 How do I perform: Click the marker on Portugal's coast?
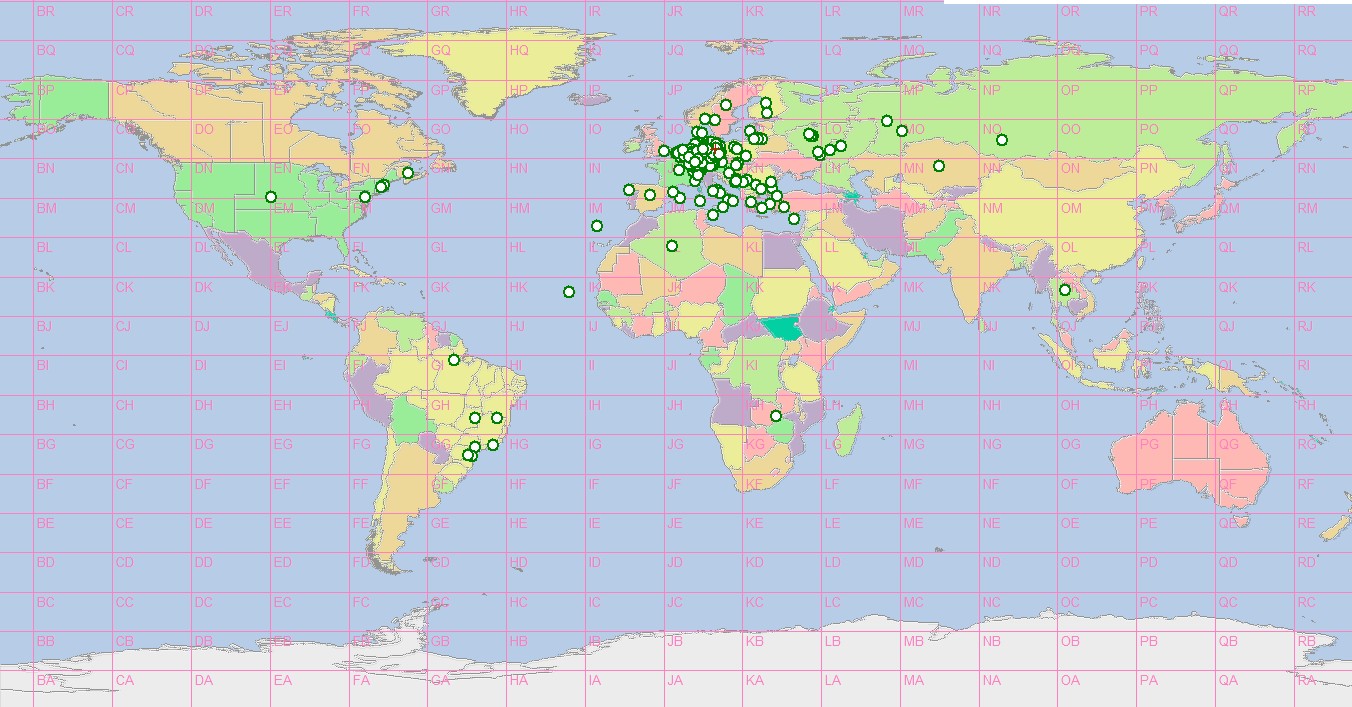pyautogui.click(x=628, y=190)
